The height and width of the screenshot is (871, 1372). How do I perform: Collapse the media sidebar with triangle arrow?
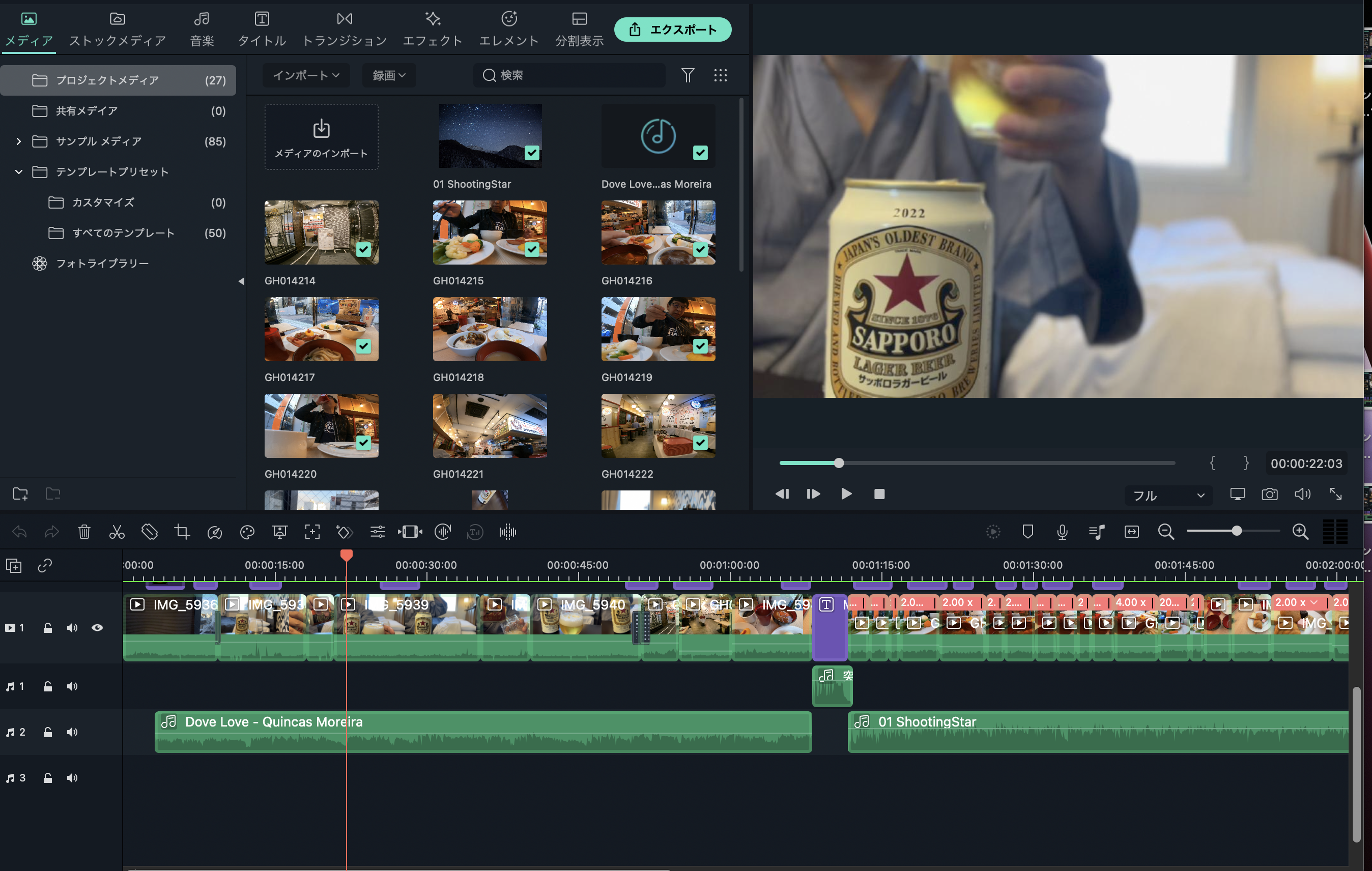point(241,281)
